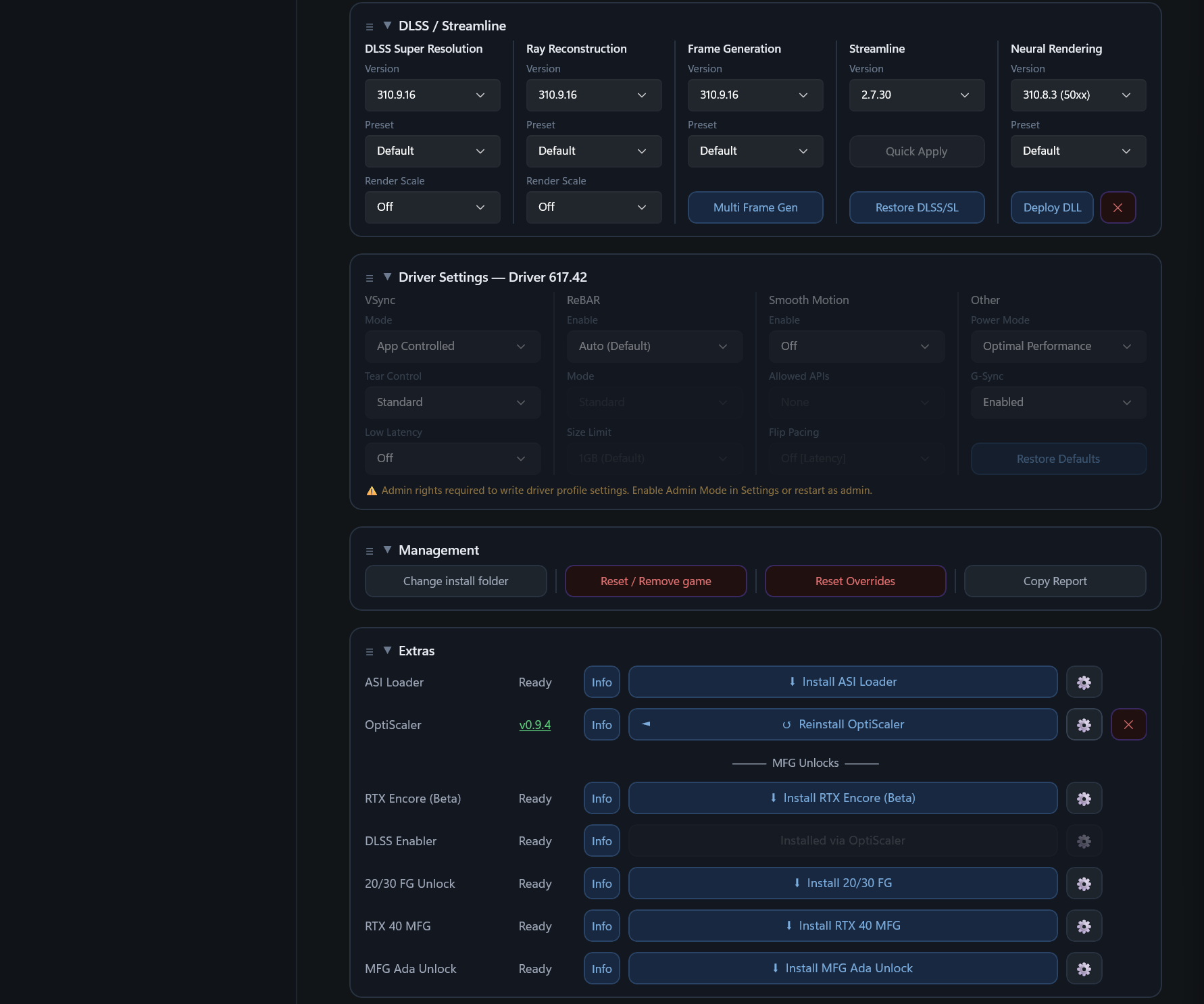Open DLSS Super Resolution Render Scale dropdown
The width and height of the screenshot is (1204, 1004).
(432, 207)
